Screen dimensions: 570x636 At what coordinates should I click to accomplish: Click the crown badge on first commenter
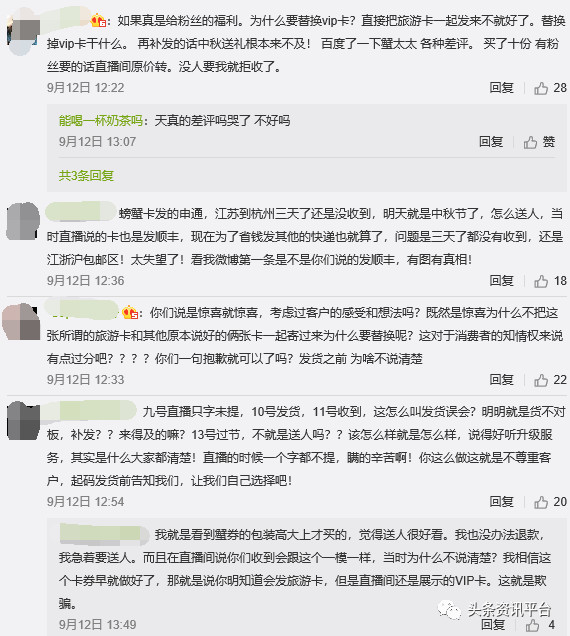point(99,20)
